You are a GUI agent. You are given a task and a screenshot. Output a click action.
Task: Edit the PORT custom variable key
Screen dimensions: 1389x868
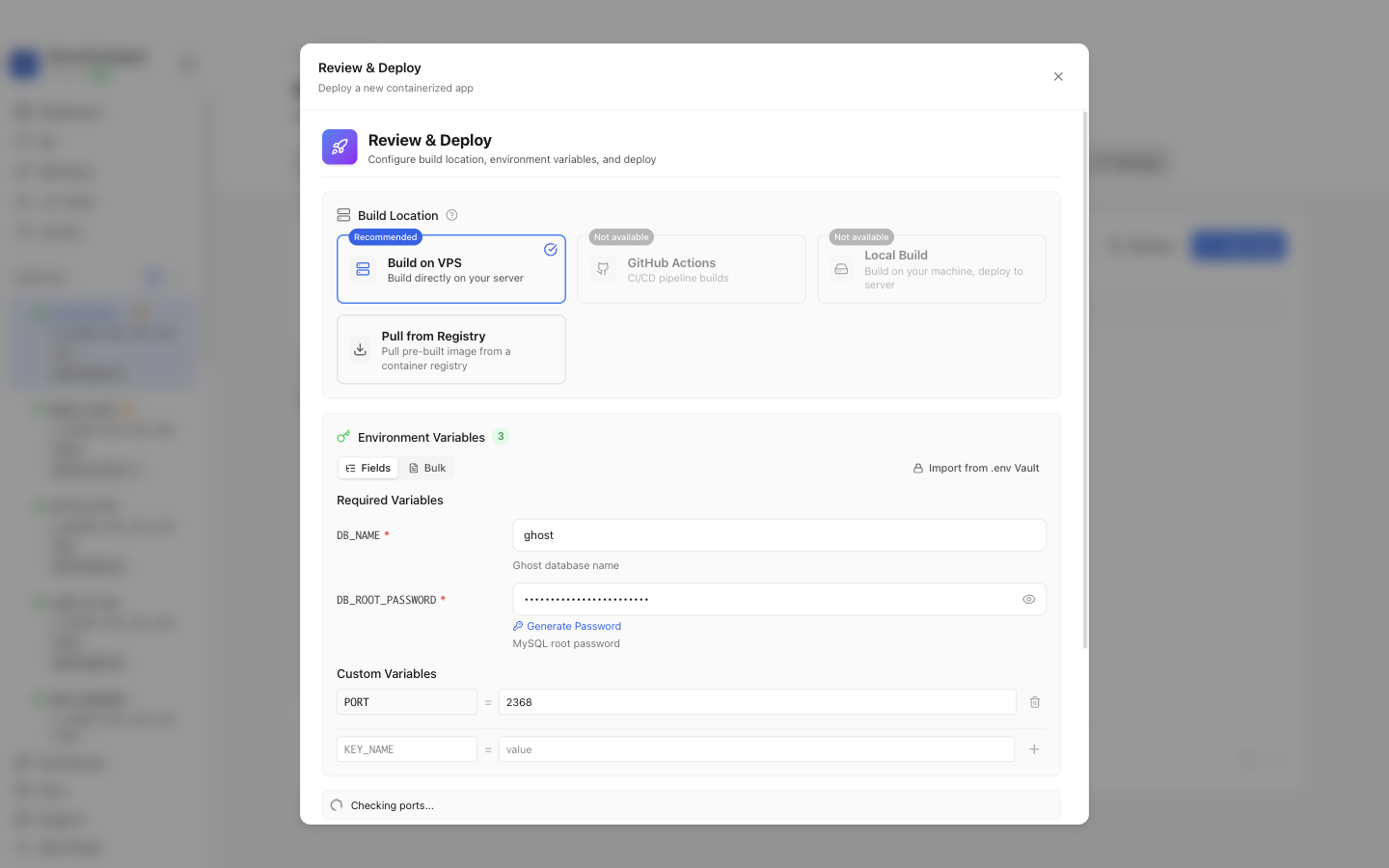point(407,702)
